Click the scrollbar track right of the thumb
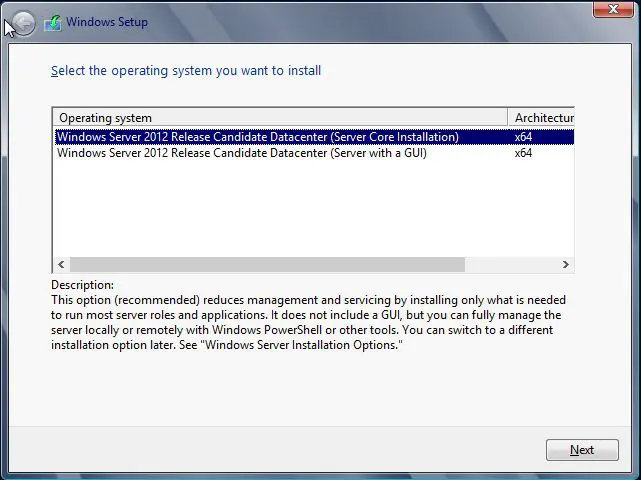The image size is (641, 480). click(510, 265)
